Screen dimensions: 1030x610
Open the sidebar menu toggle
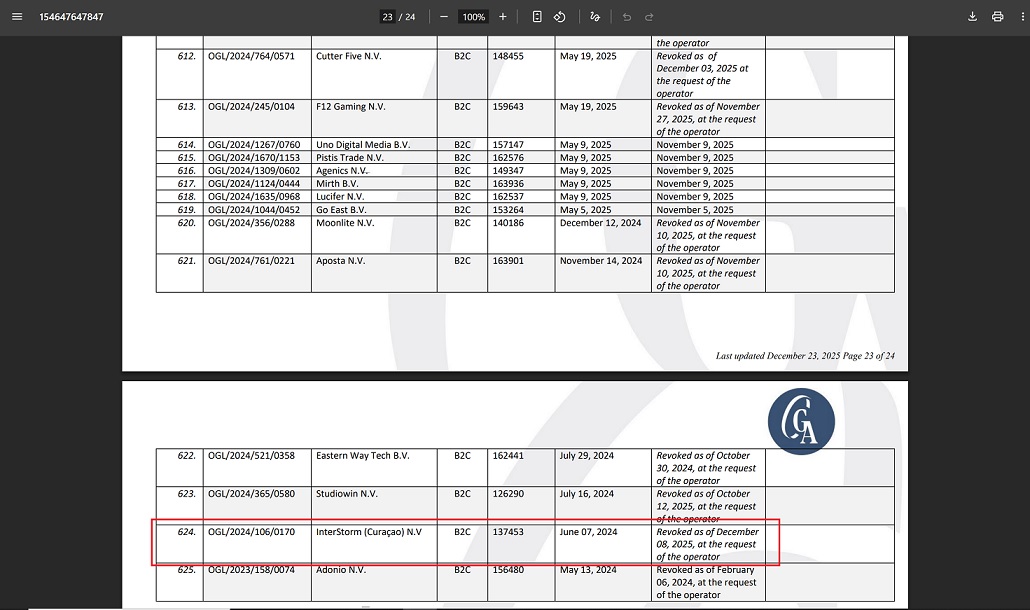click(x=16, y=17)
